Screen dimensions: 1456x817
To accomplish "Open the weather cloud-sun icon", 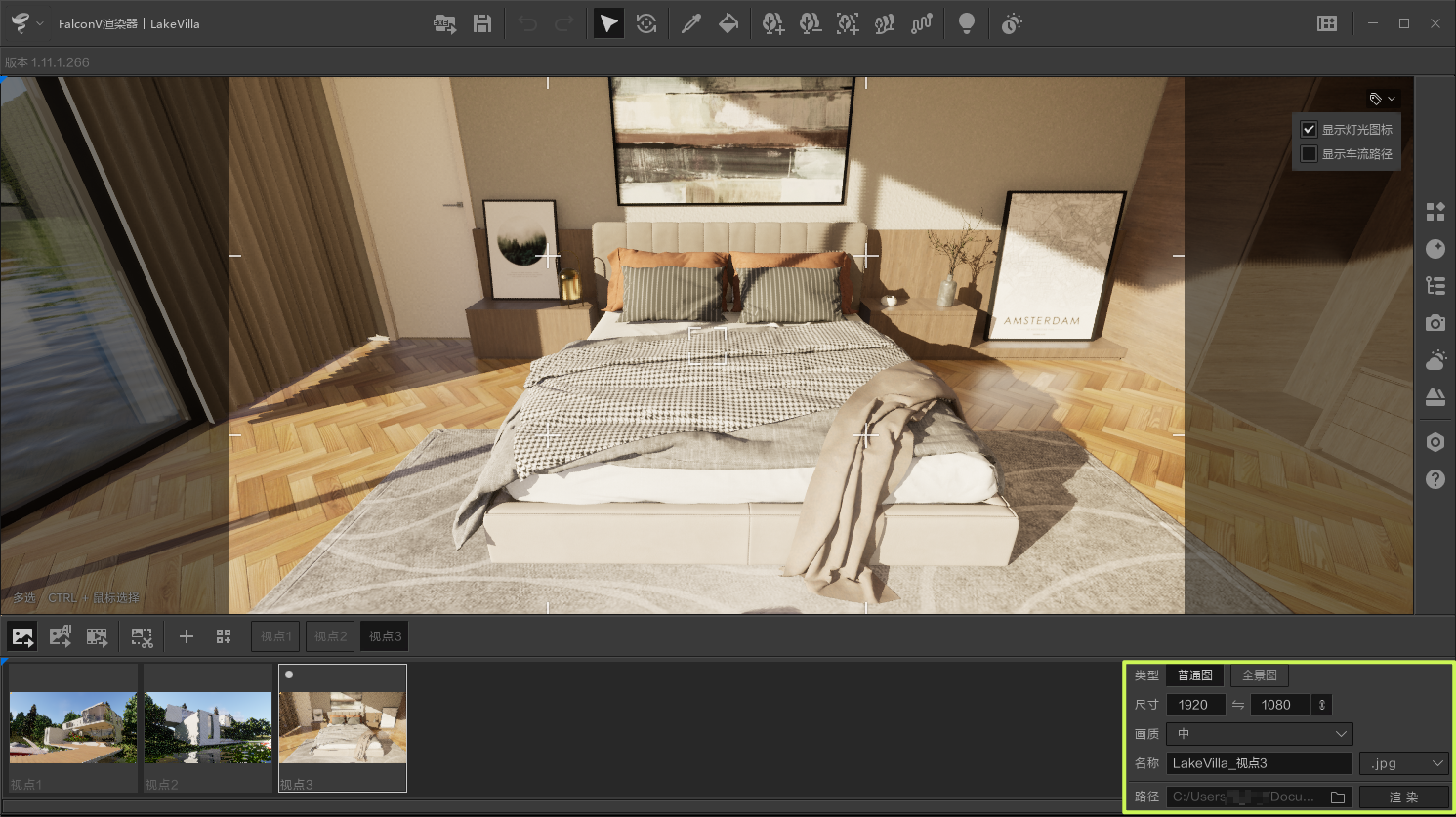I will click(1435, 360).
